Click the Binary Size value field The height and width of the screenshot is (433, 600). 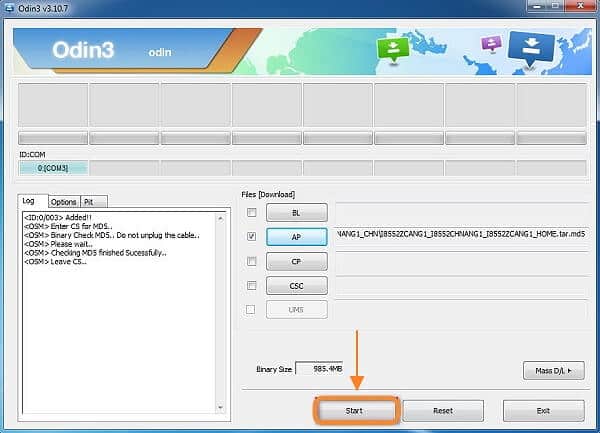(319, 369)
